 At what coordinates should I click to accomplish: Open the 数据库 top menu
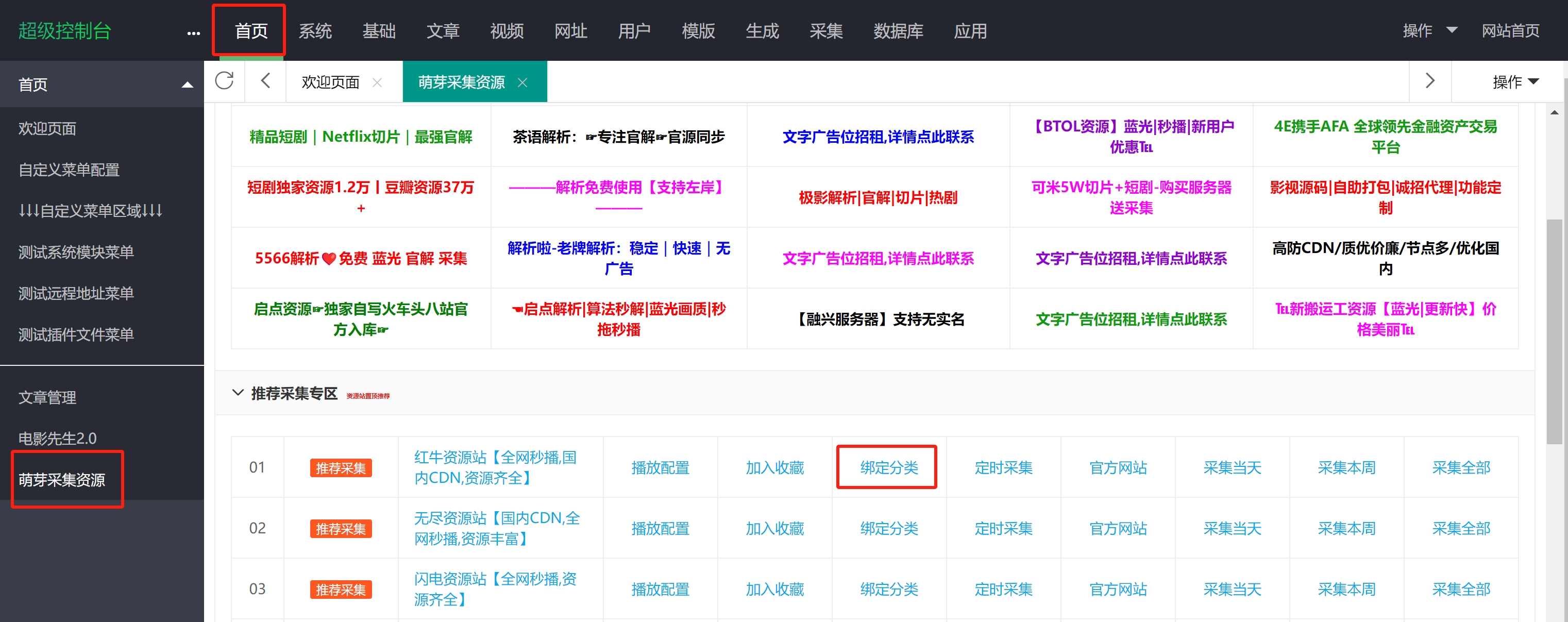coord(898,31)
